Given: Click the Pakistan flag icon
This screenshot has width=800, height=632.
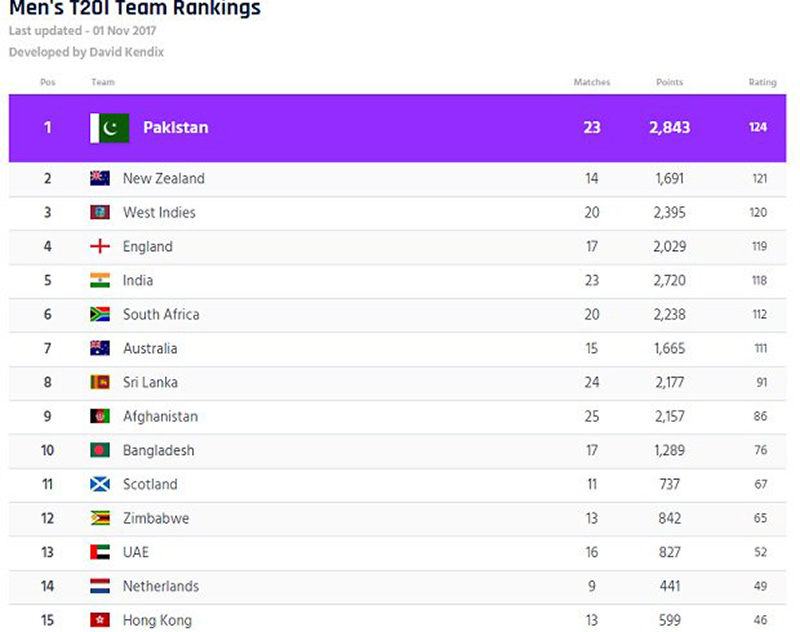Looking at the screenshot, I should coord(110,128).
